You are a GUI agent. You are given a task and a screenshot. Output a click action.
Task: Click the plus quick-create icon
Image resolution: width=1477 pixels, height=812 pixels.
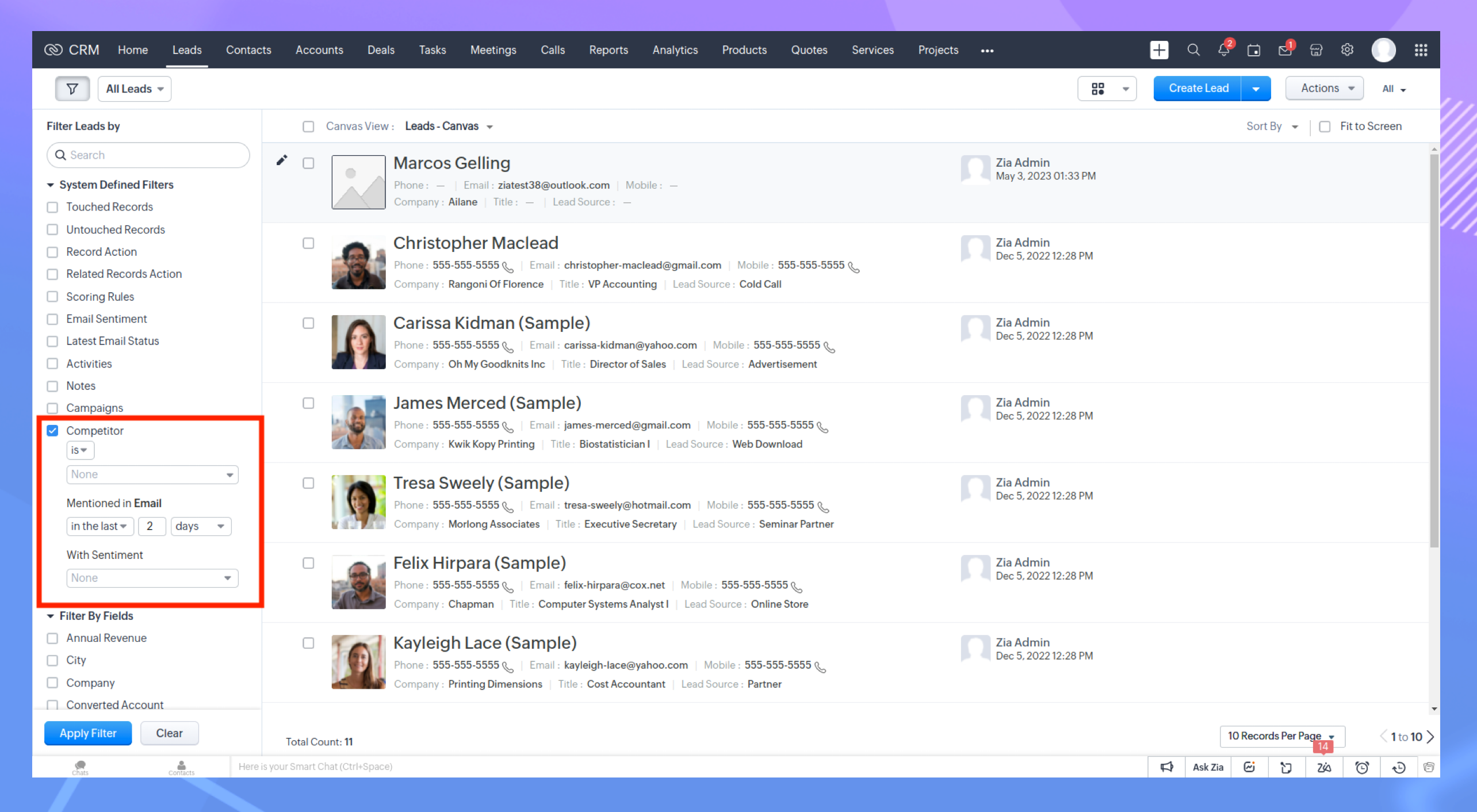[x=1159, y=50]
